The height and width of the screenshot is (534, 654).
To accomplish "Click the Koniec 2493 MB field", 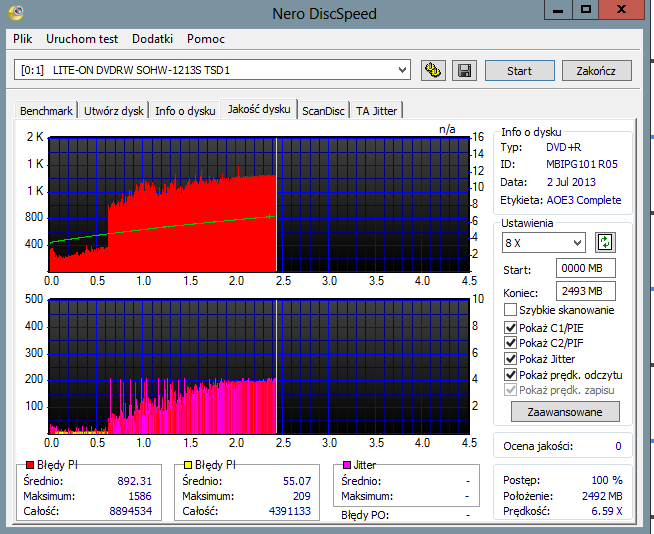I will click(x=586, y=291).
